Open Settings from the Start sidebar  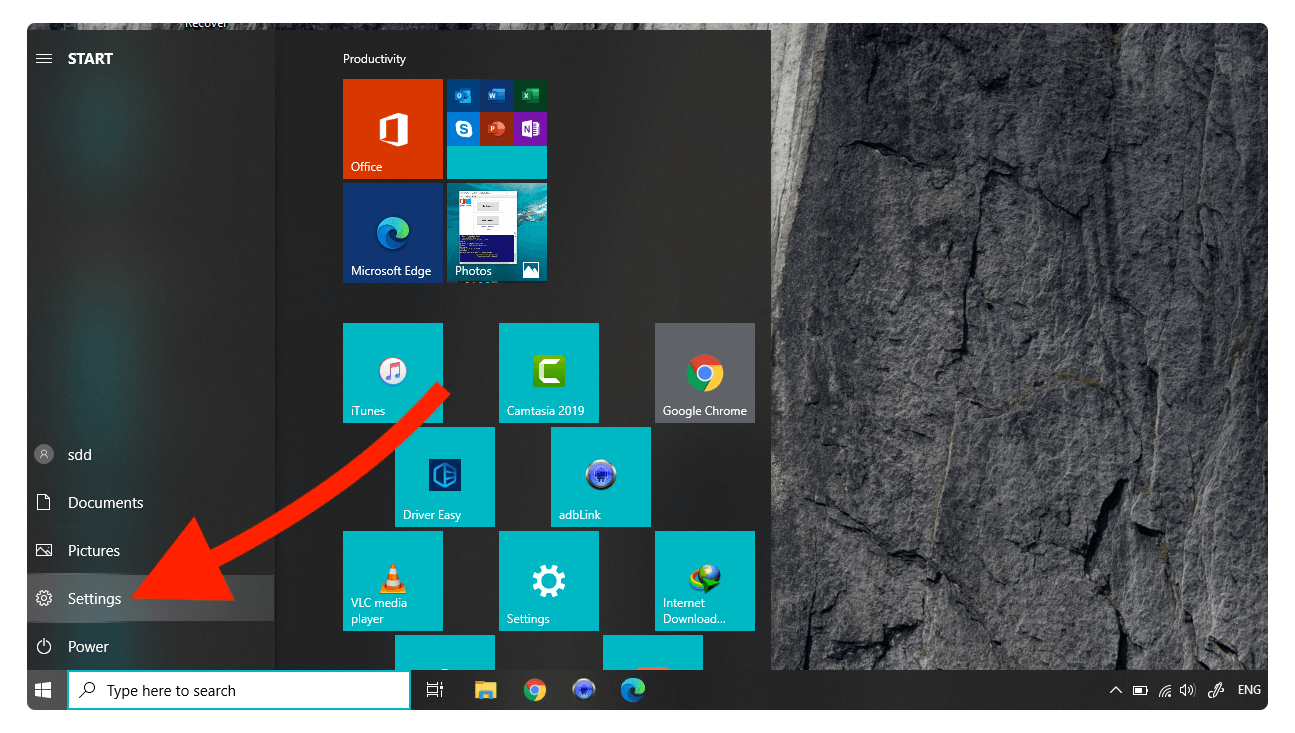(x=150, y=599)
